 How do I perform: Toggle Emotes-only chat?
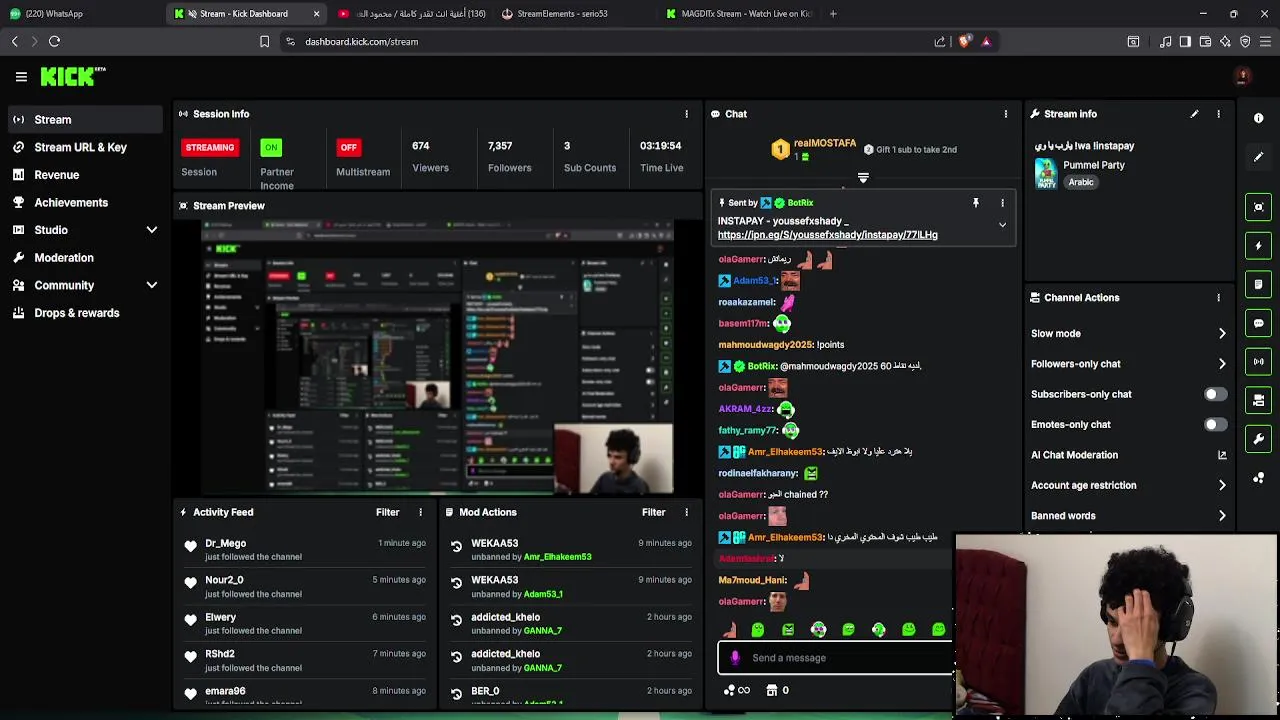coord(1215,425)
